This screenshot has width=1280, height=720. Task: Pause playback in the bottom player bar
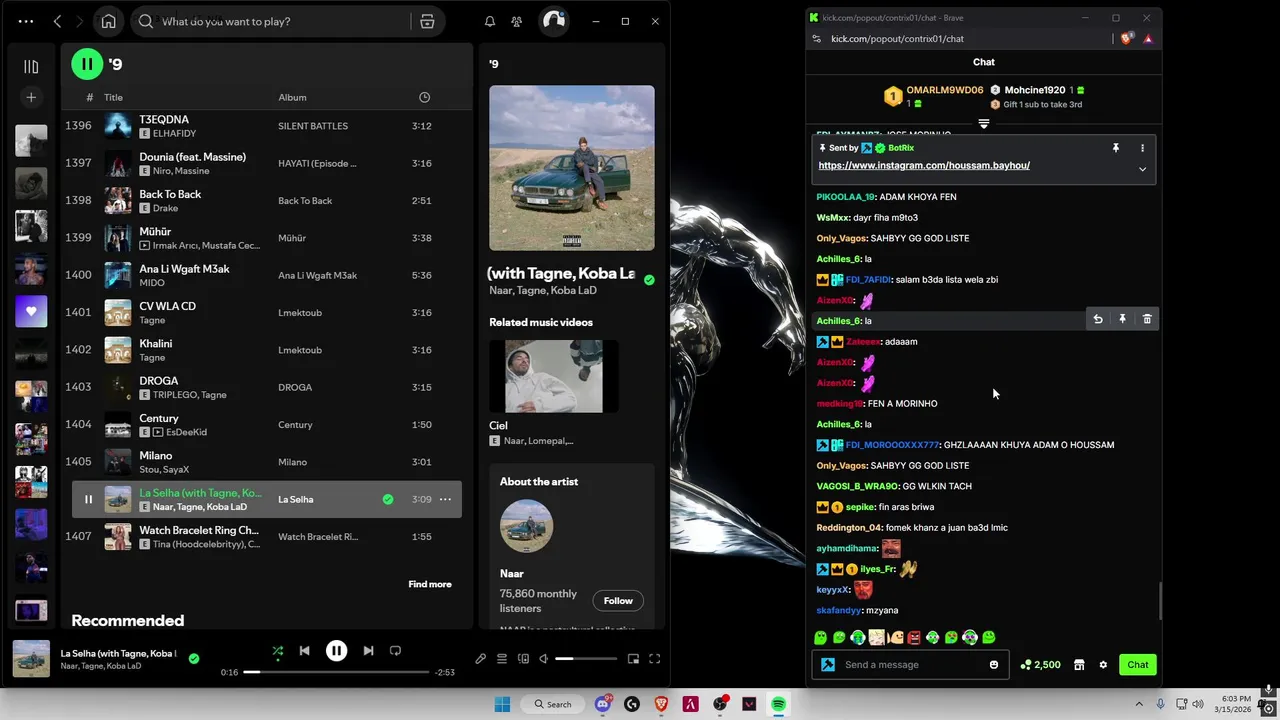(x=336, y=651)
